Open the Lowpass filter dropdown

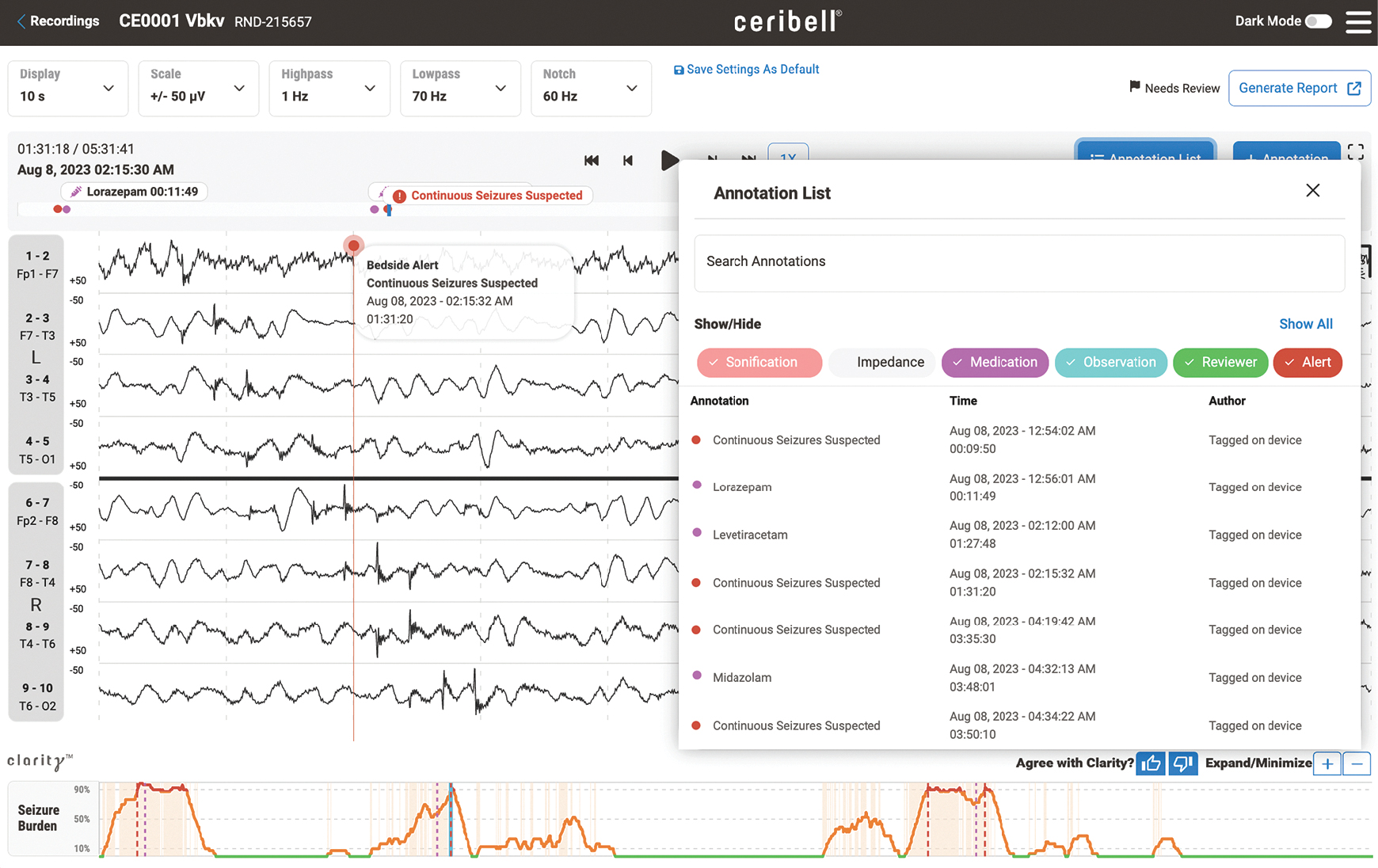pos(459,89)
